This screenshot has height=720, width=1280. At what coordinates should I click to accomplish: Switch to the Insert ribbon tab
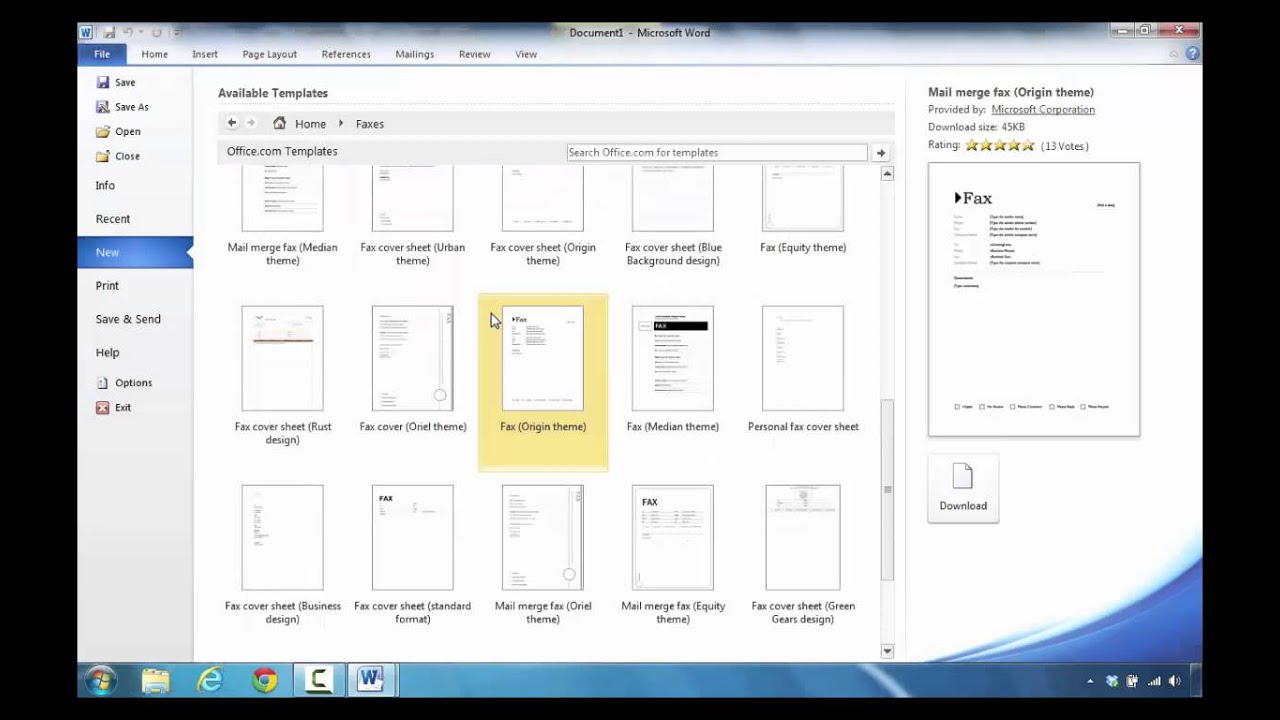click(x=205, y=54)
